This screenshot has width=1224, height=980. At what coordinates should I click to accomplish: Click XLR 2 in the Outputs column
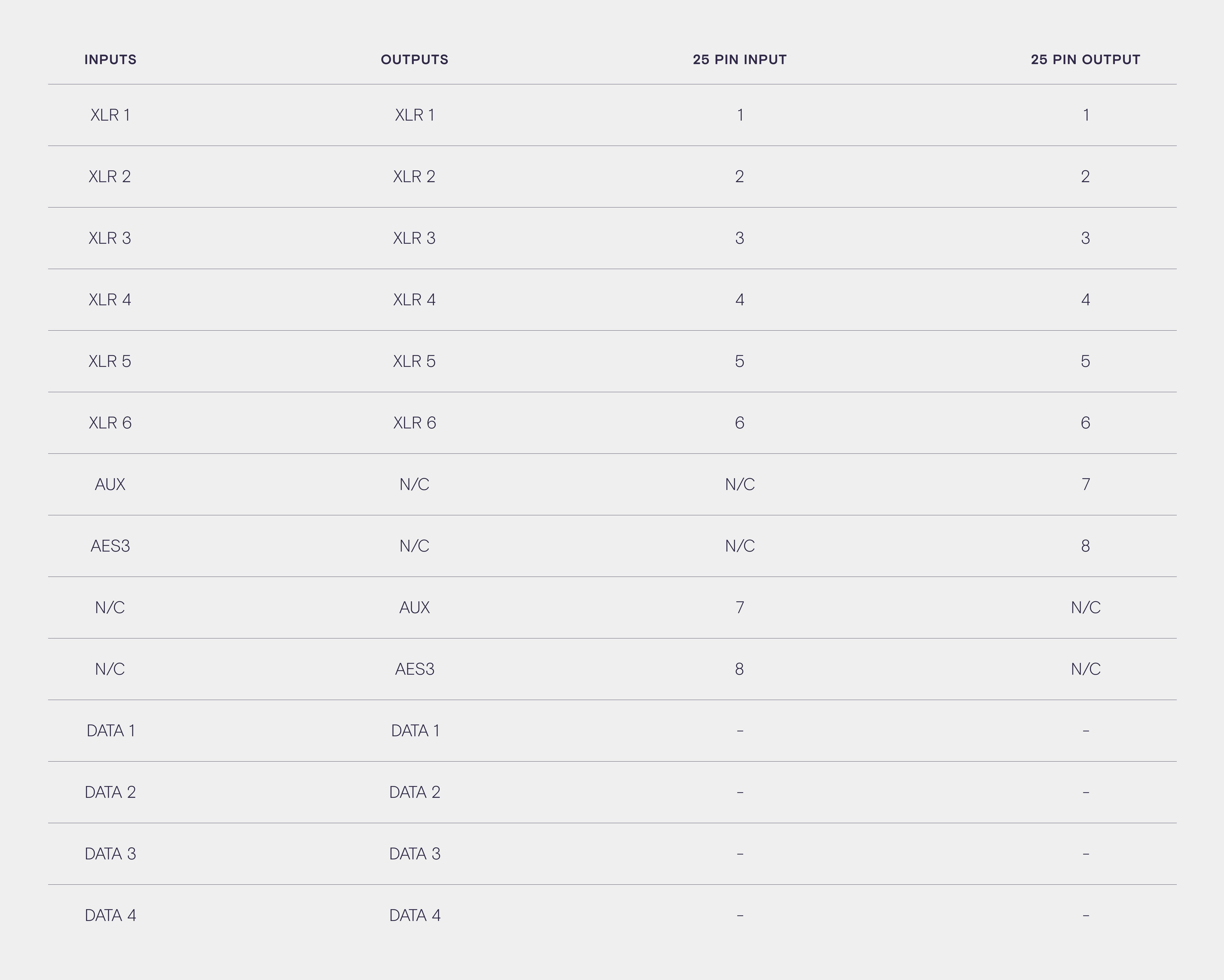tap(414, 176)
